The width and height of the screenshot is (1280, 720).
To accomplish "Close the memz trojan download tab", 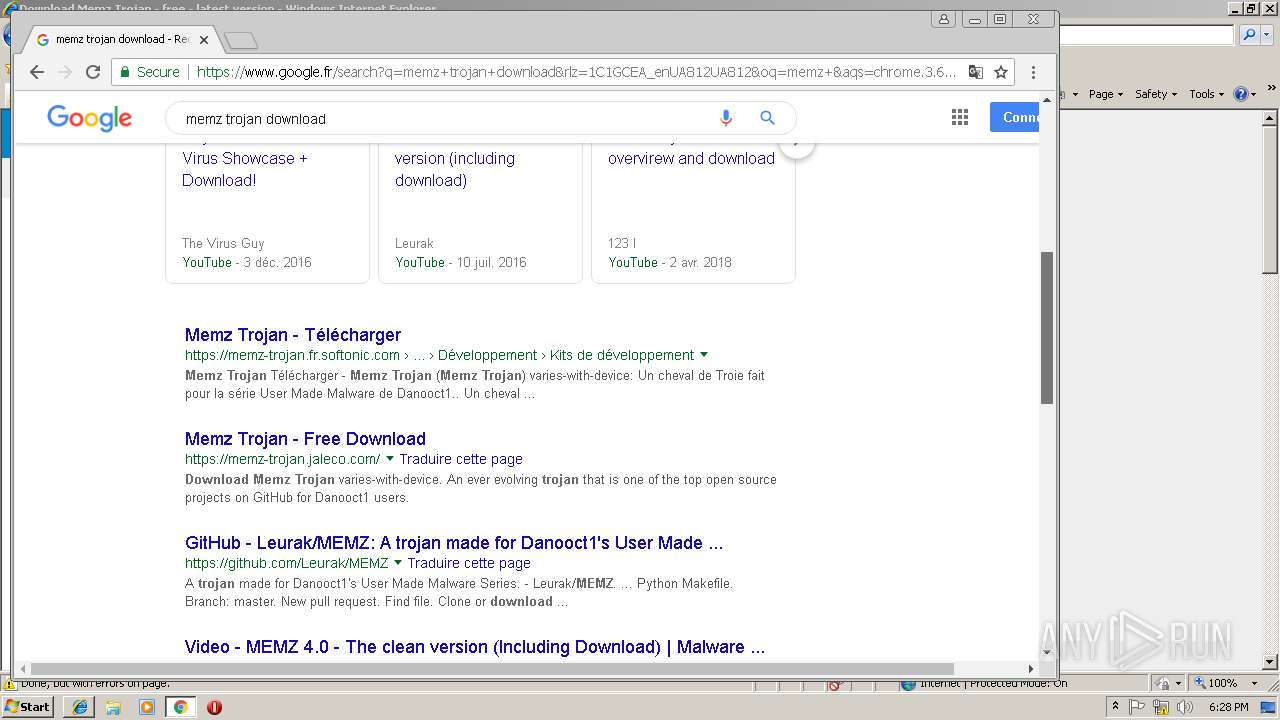I will click(x=204, y=40).
